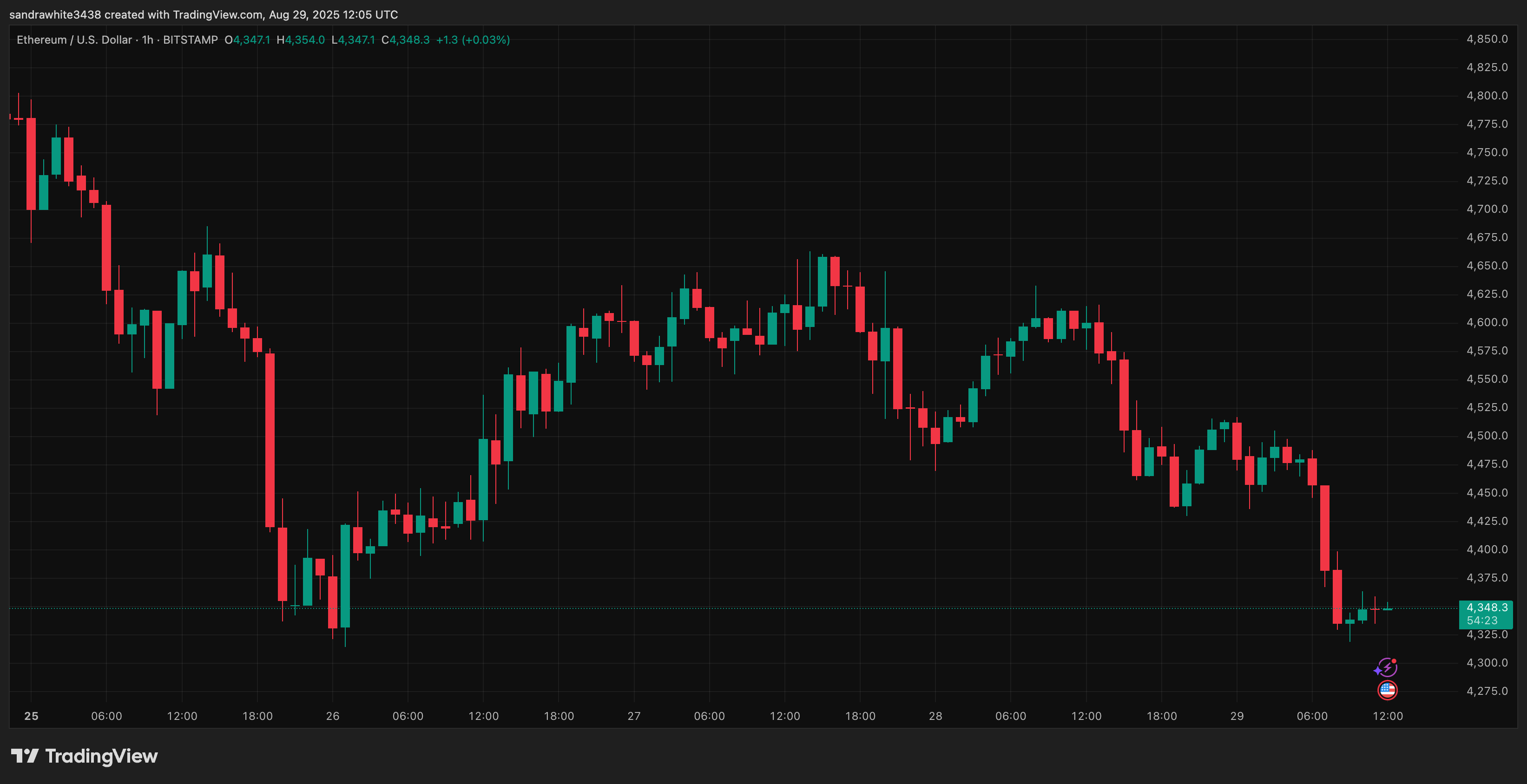Click the 4,275.0 price axis label
Screen dimensions: 1527x784
1487,691
